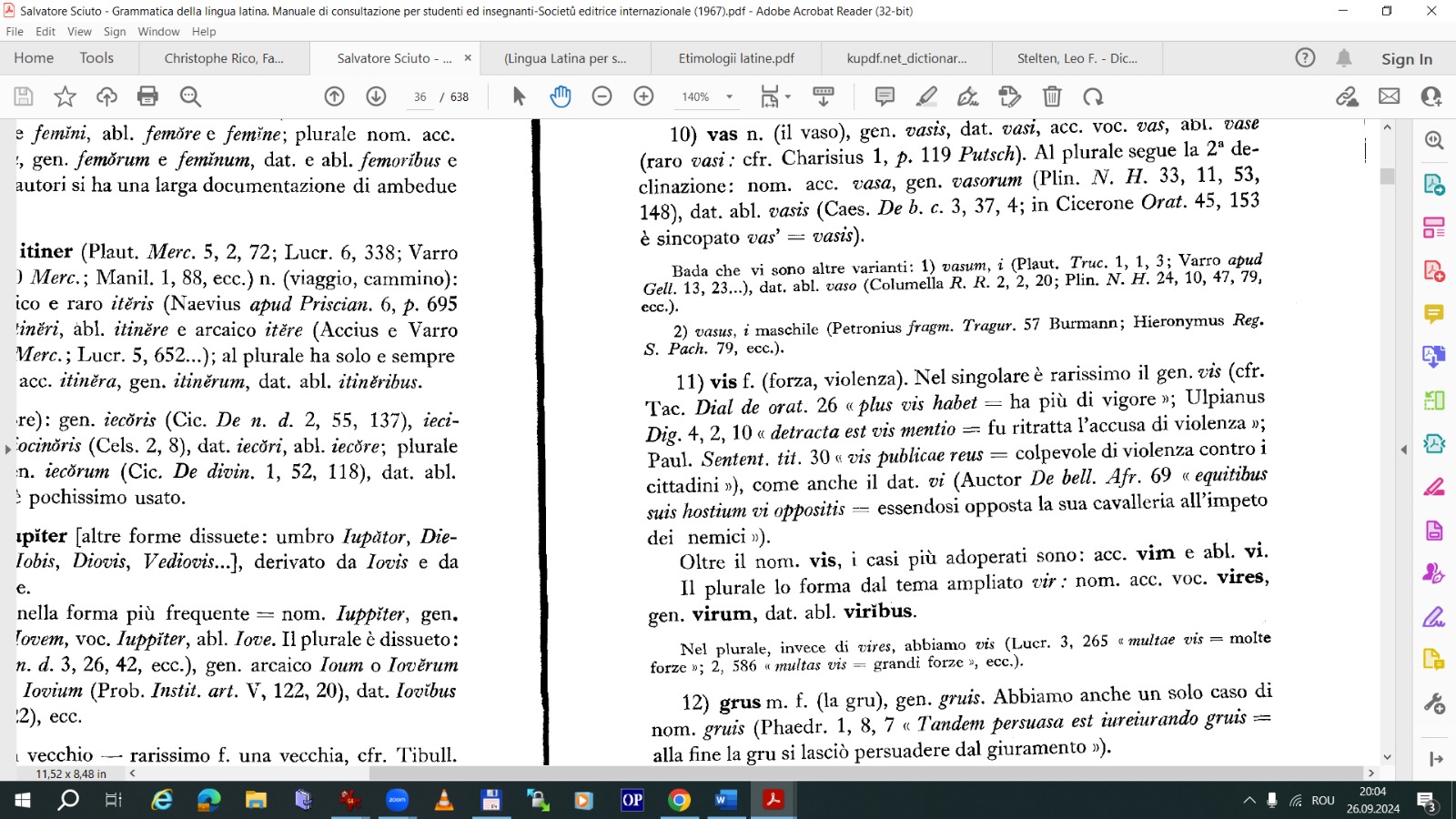Open the Window menu
This screenshot has width=1456, height=819.
coord(158,32)
